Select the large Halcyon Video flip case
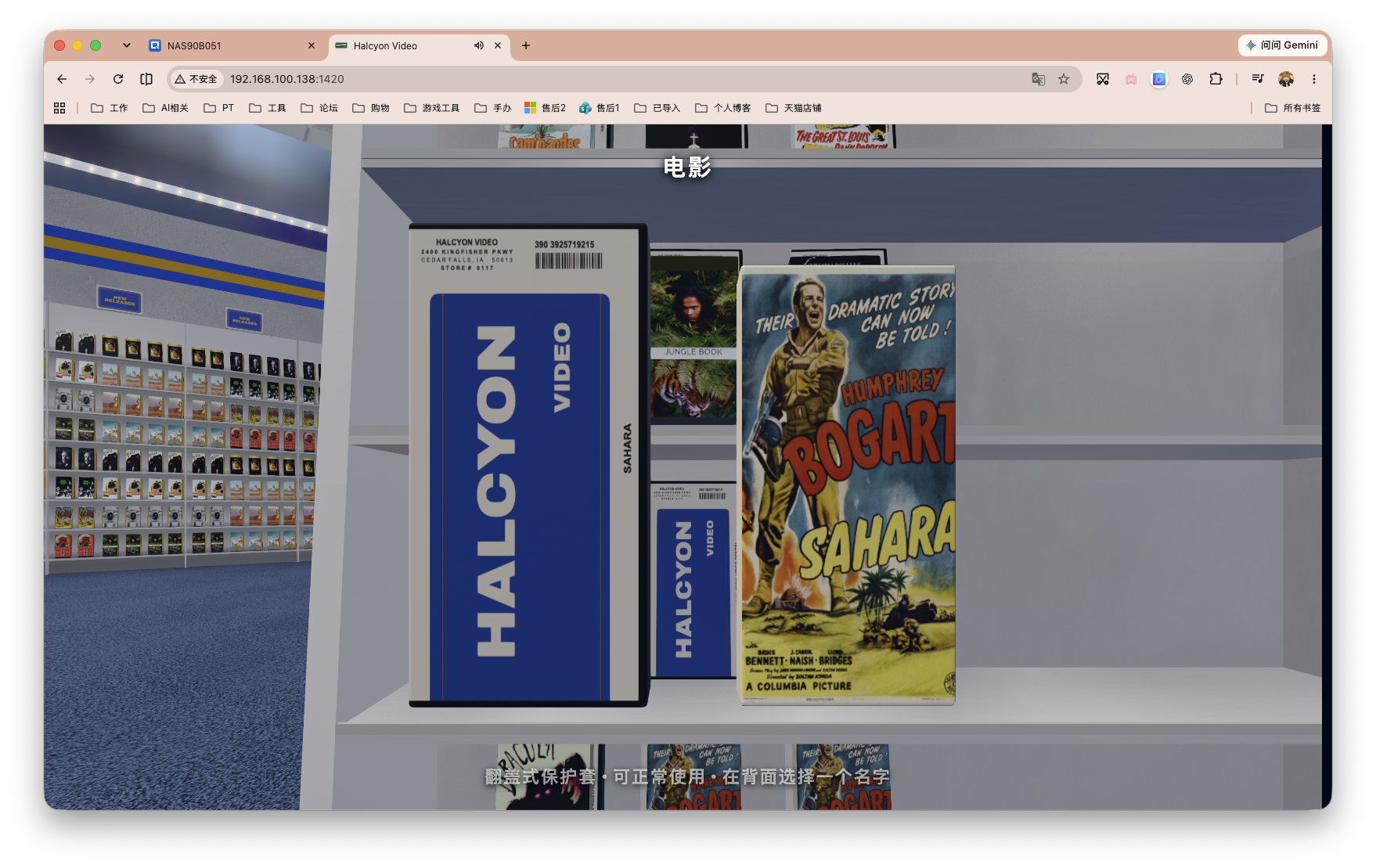This screenshot has height=868, width=1376. (x=528, y=466)
